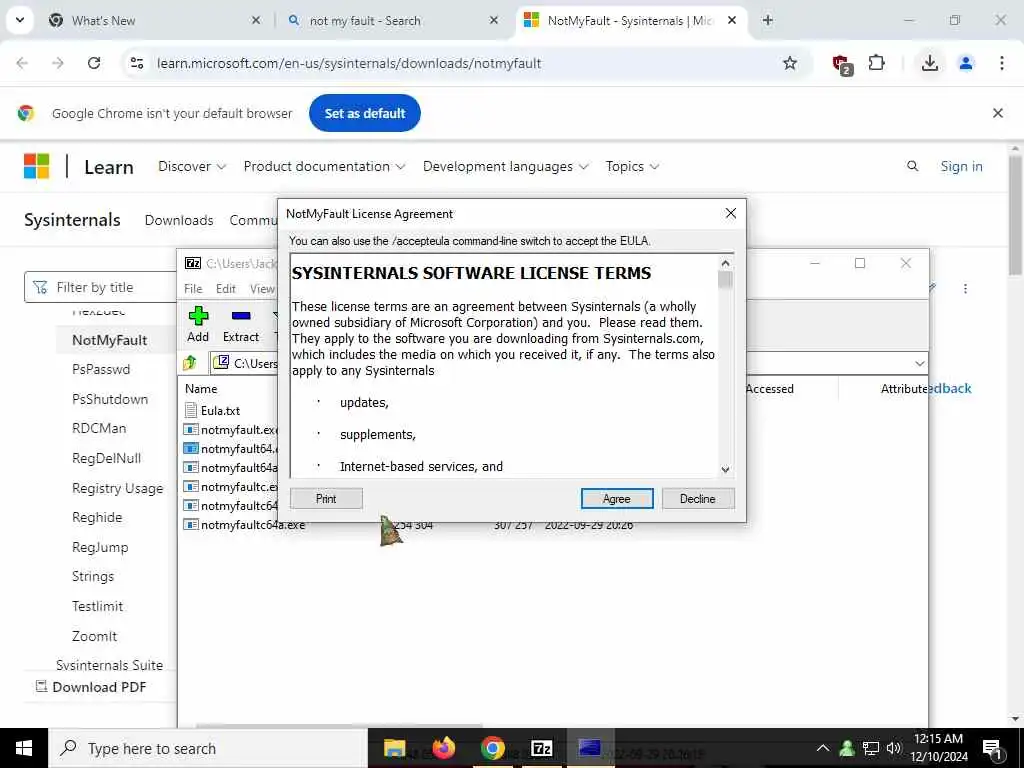Viewport: 1024px width, 768px height.
Task: Show hidden system tray icons
Action: (823, 748)
